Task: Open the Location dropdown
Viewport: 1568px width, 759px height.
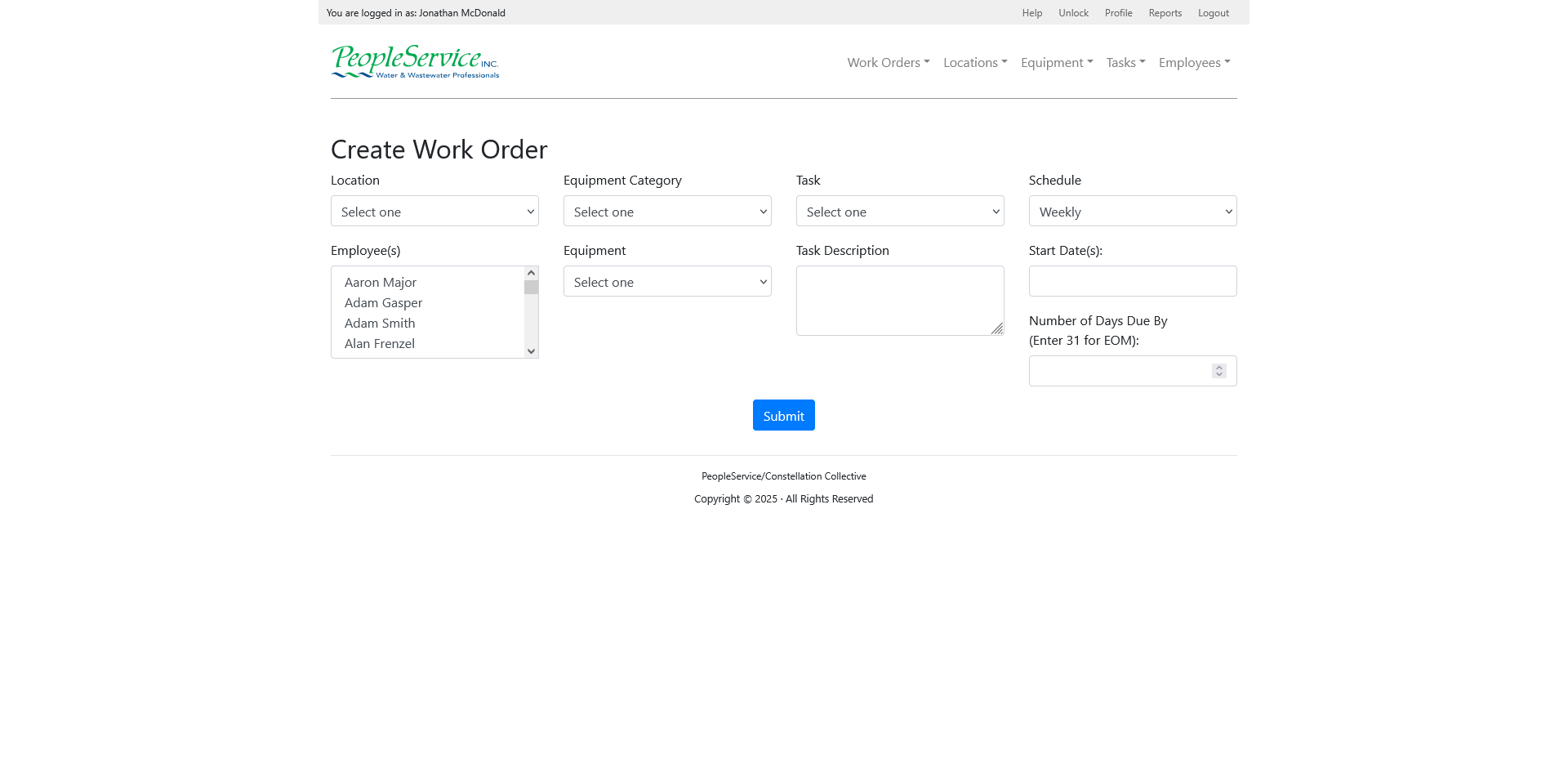Action: [434, 212]
